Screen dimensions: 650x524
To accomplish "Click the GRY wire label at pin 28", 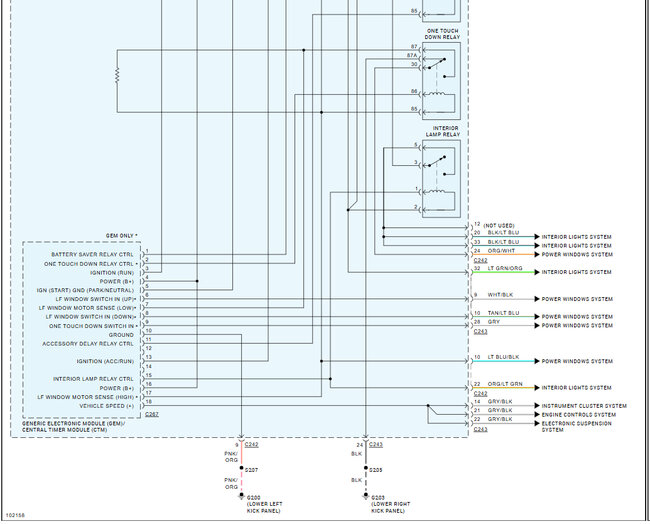I will [x=494, y=322].
